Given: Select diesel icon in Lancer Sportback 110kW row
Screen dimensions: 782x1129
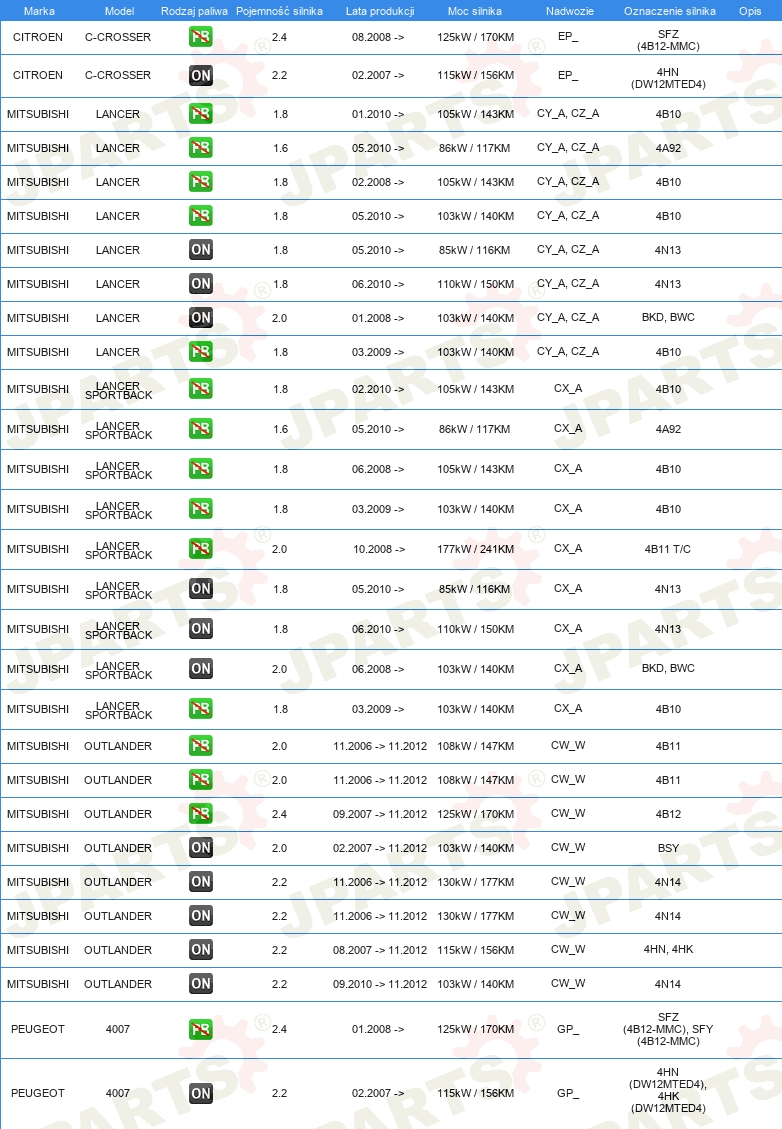Looking at the screenshot, I should [x=200, y=629].
